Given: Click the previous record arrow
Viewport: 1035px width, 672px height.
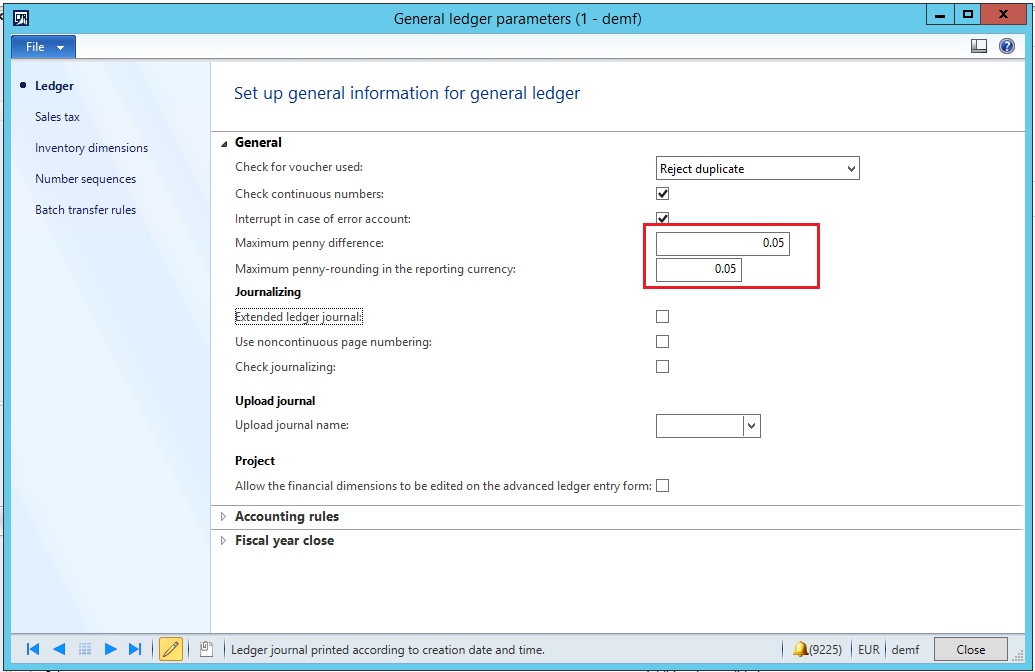Looking at the screenshot, I should 59,649.
